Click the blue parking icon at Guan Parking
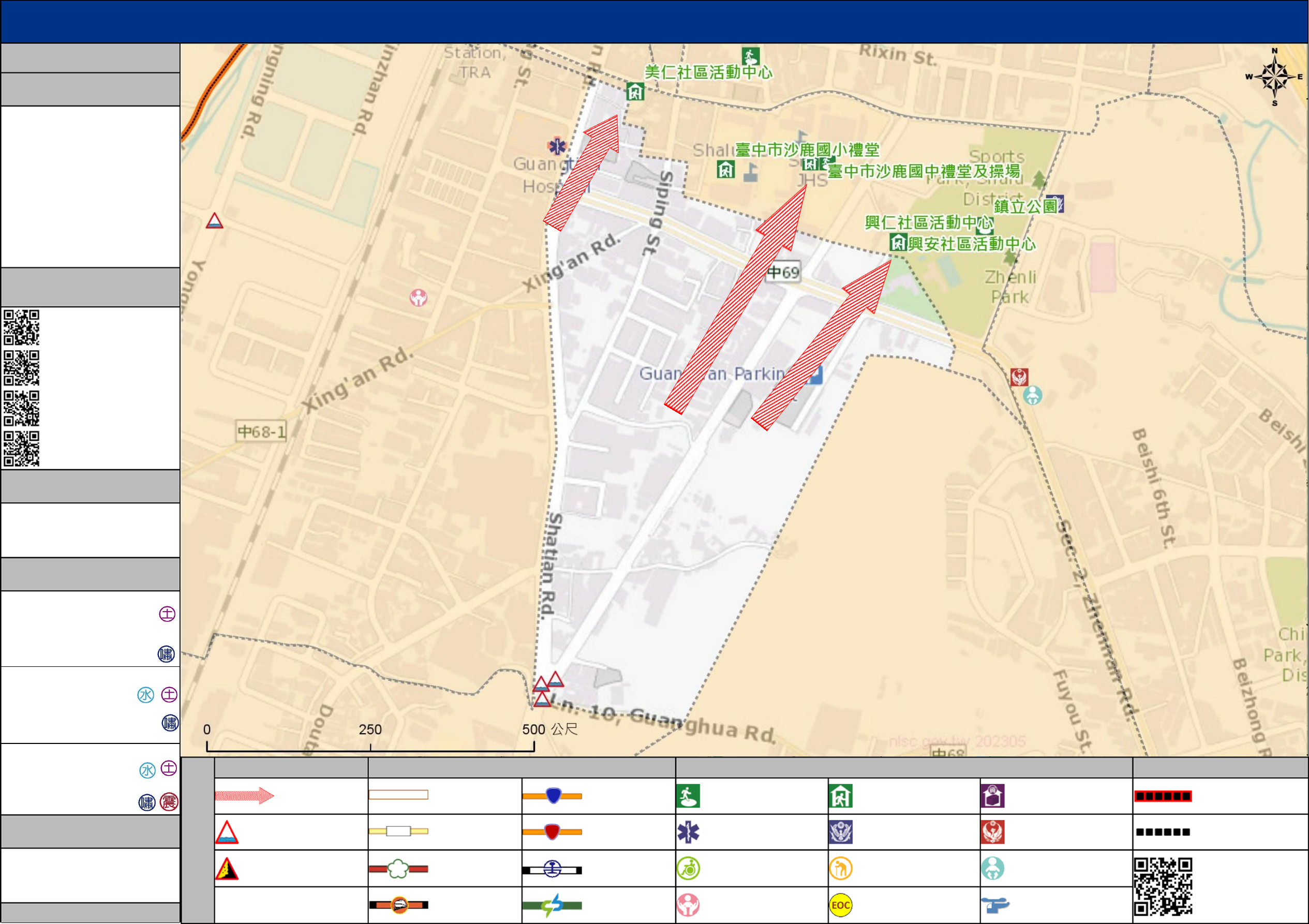The width and height of the screenshot is (1309, 924). [816, 375]
